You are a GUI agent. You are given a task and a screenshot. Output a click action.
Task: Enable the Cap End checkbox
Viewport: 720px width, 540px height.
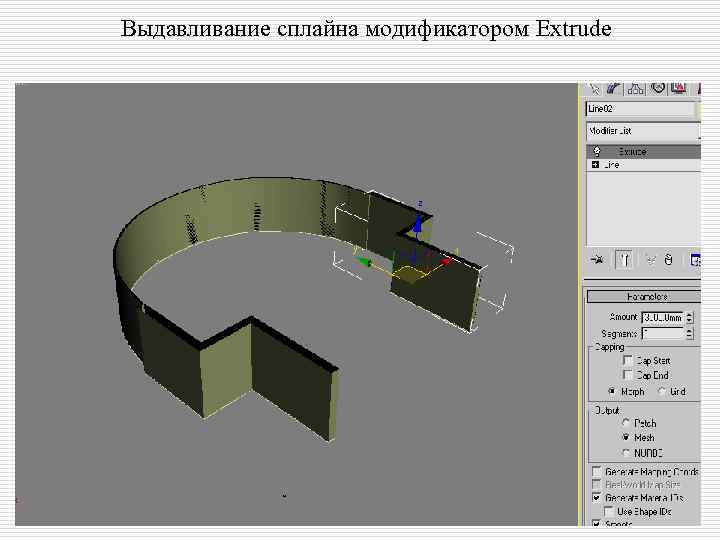click(x=628, y=375)
